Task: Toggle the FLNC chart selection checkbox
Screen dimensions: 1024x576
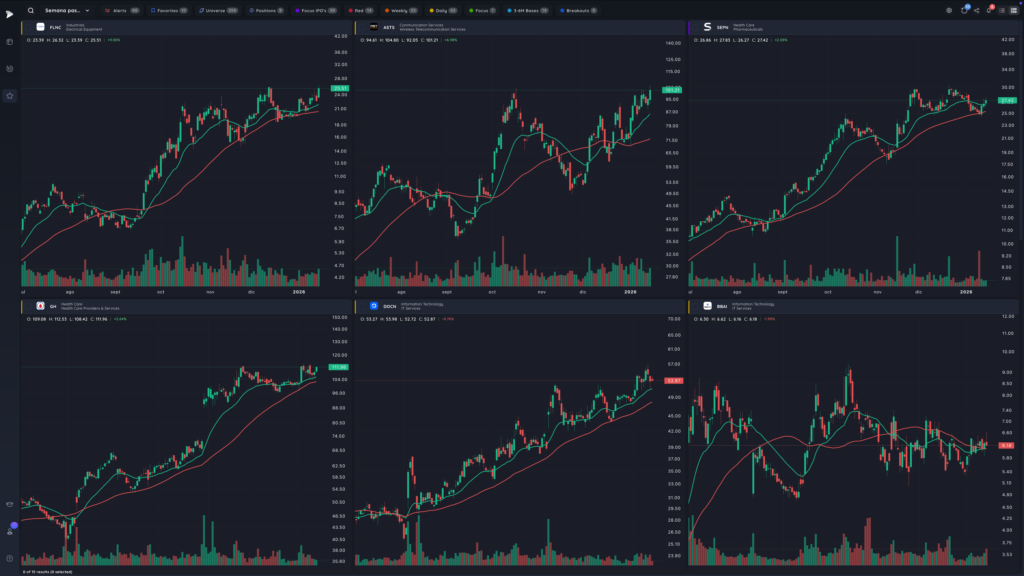Action: (29, 27)
